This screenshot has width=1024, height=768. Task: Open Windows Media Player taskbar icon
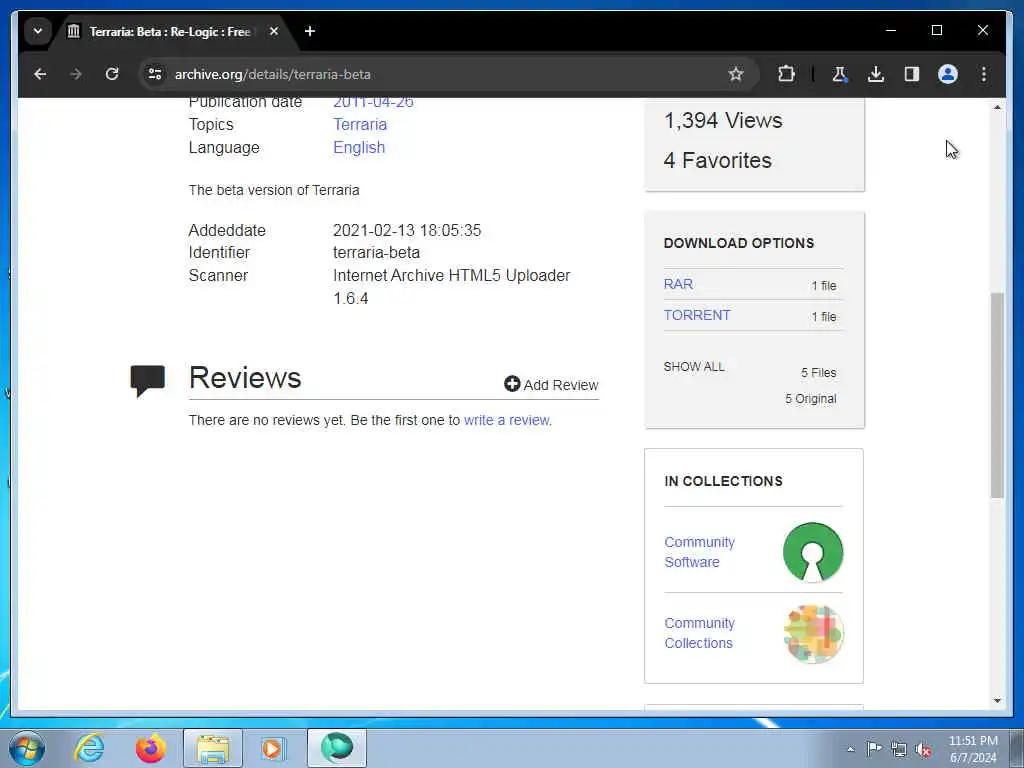(272, 748)
